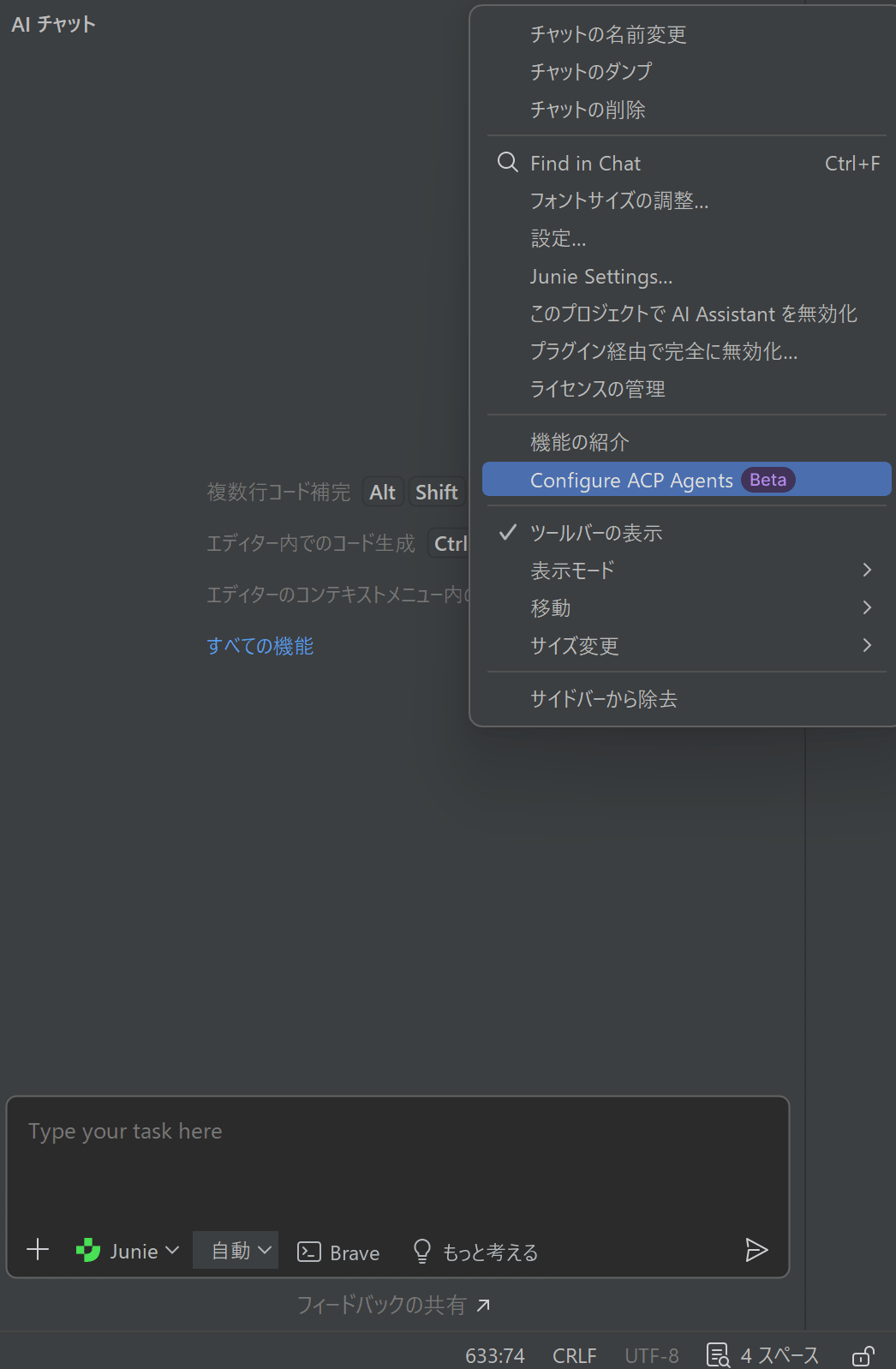The height and width of the screenshot is (1369, 896).
Task: Open the 自動 mode dropdown
Action: point(236,1251)
